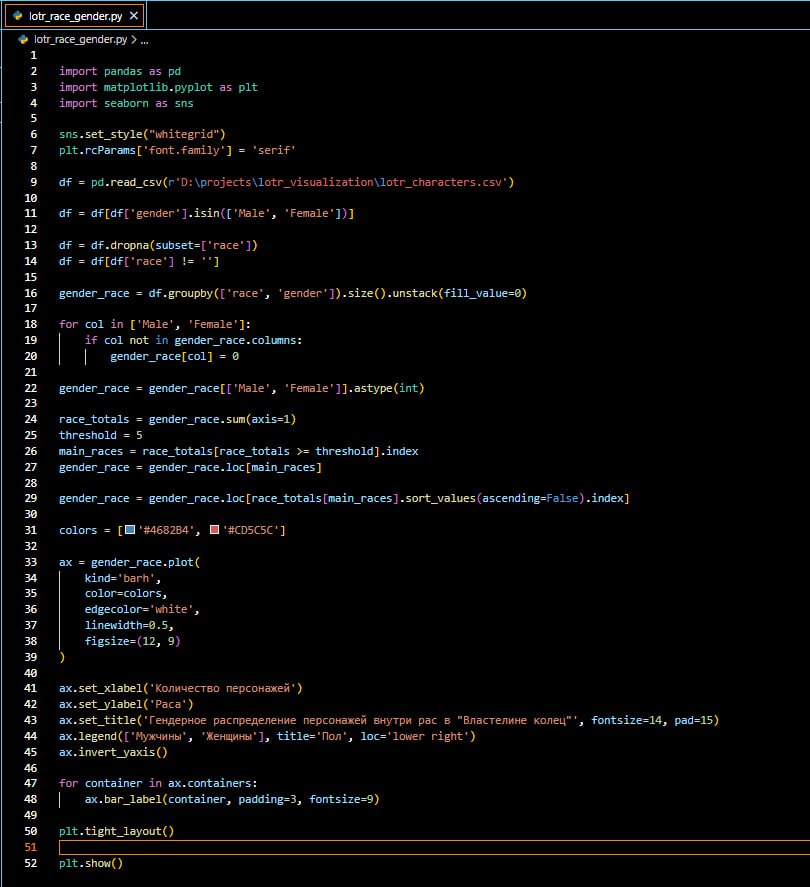The width and height of the screenshot is (810, 887).
Task: Click 'edgecolor' on line 36
Action: click(x=113, y=610)
